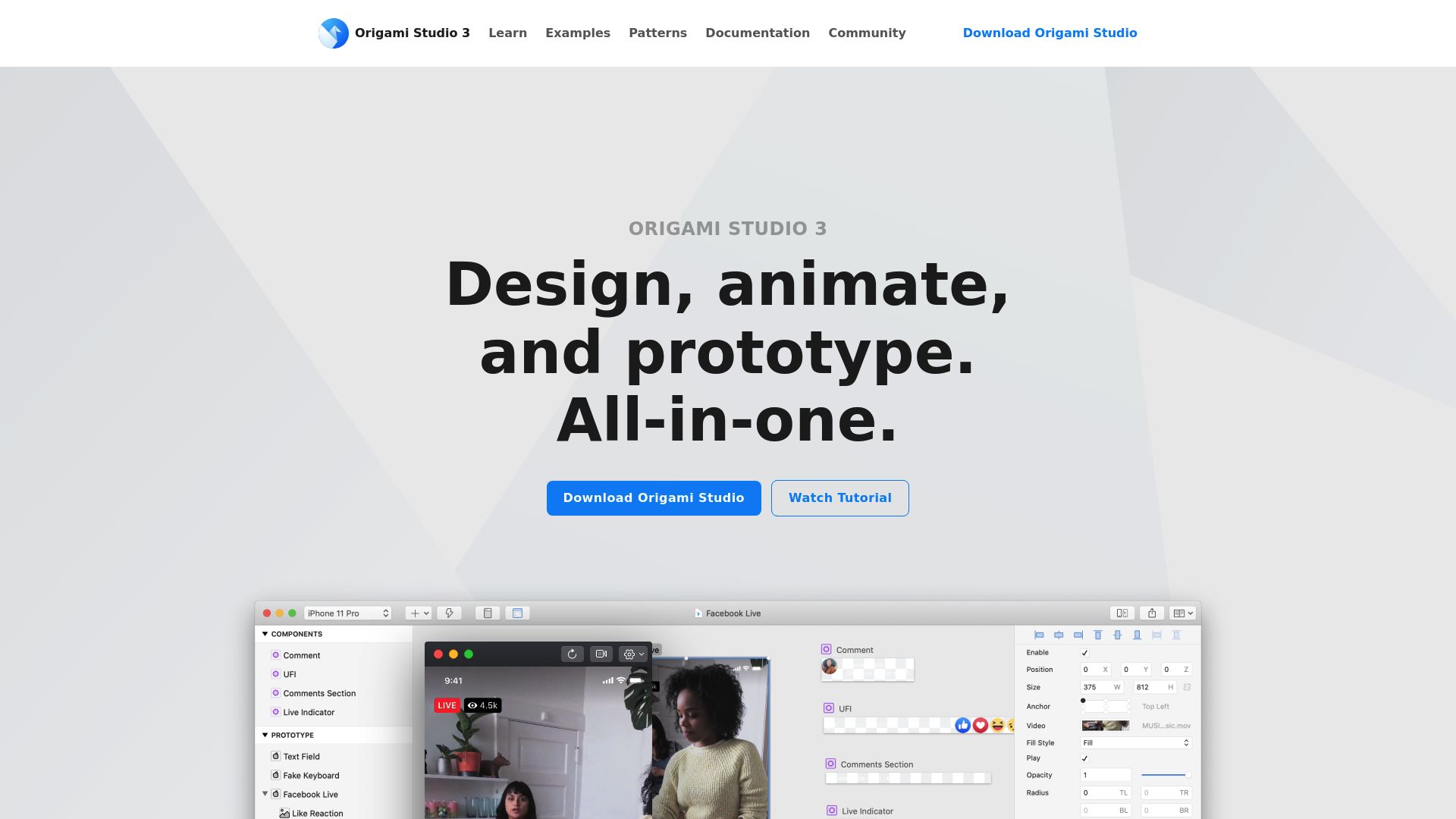The height and width of the screenshot is (819, 1456).
Task: Click the record video icon in preview
Action: tap(601, 654)
